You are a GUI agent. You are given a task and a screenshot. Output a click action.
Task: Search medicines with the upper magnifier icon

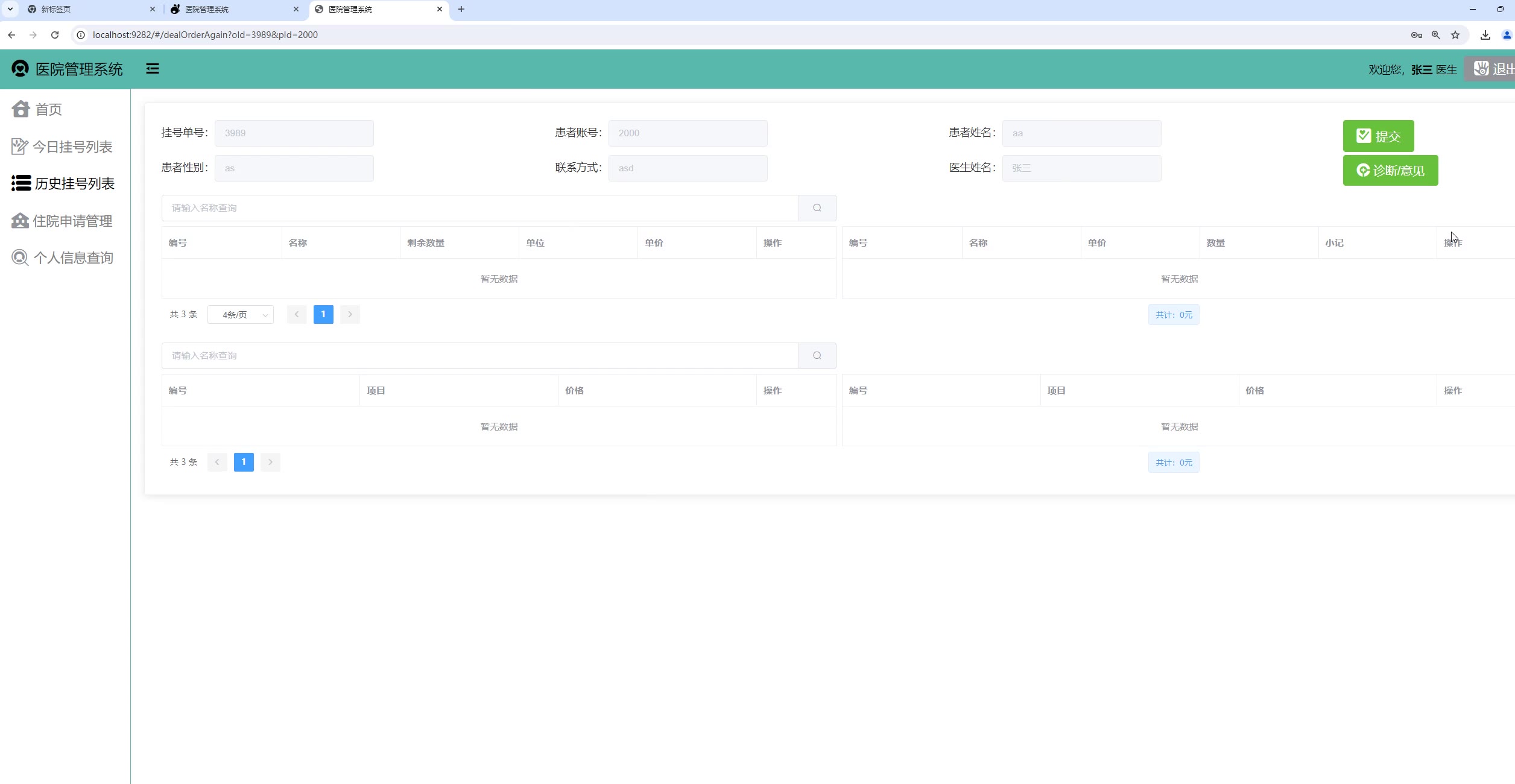(x=817, y=208)
